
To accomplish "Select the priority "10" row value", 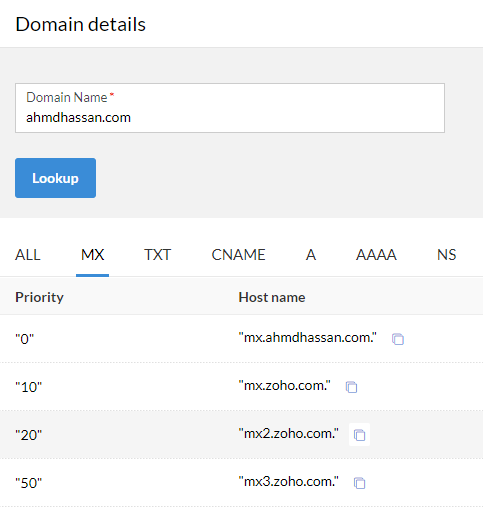I will pyautogui.click(x=28, y=387).
